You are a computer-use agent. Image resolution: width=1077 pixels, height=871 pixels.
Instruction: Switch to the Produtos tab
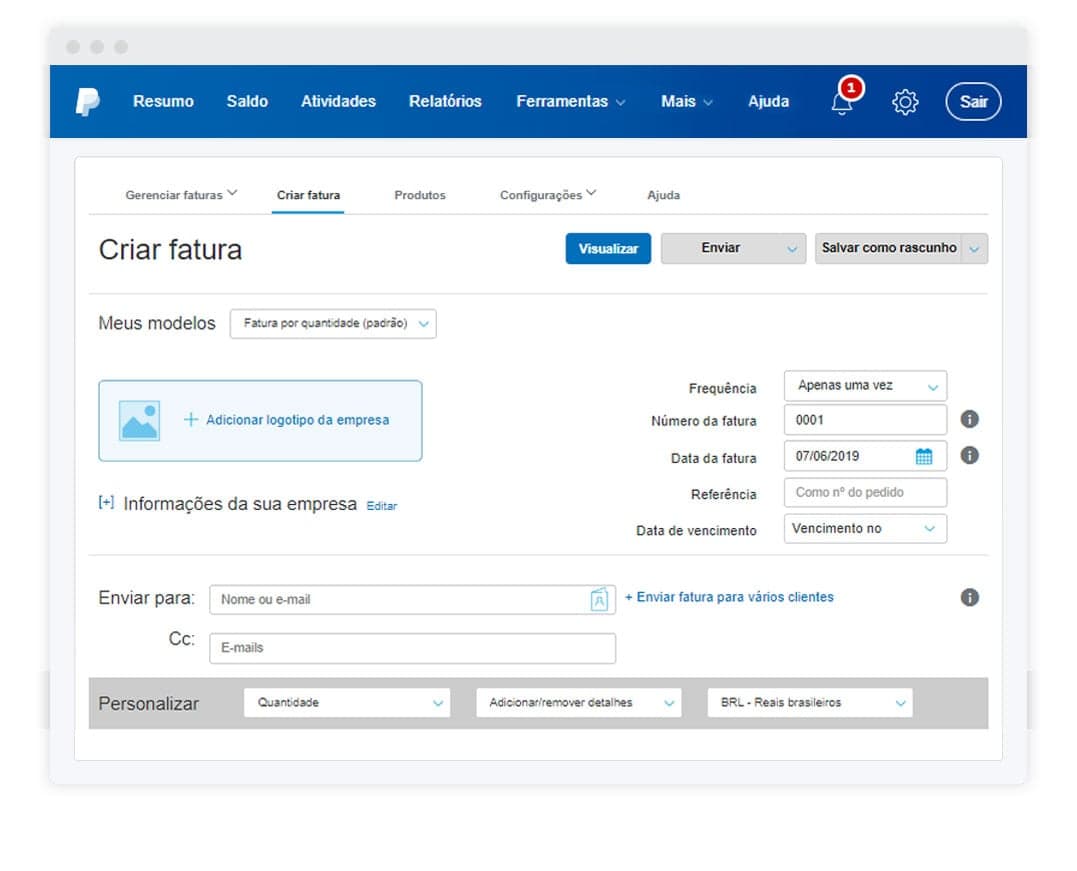click(420, 195)
